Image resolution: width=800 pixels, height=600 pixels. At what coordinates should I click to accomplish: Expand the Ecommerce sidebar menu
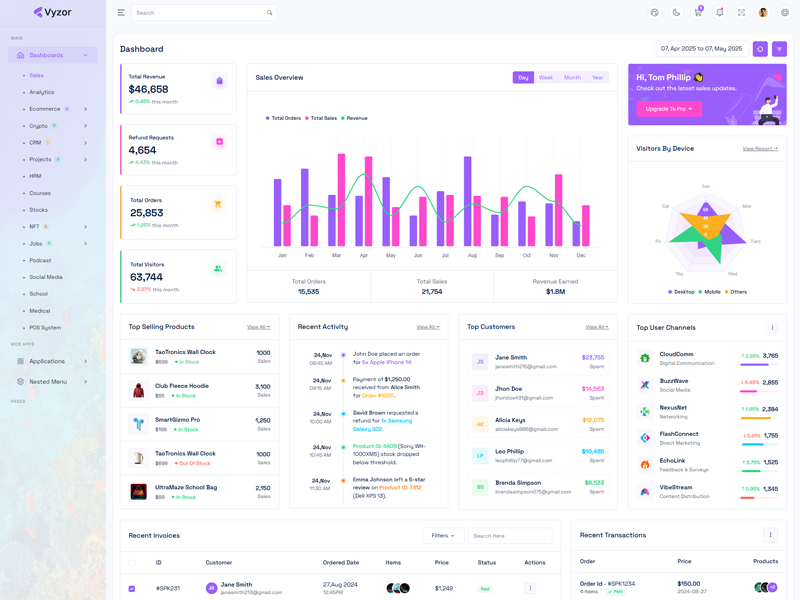coord(50,109)
